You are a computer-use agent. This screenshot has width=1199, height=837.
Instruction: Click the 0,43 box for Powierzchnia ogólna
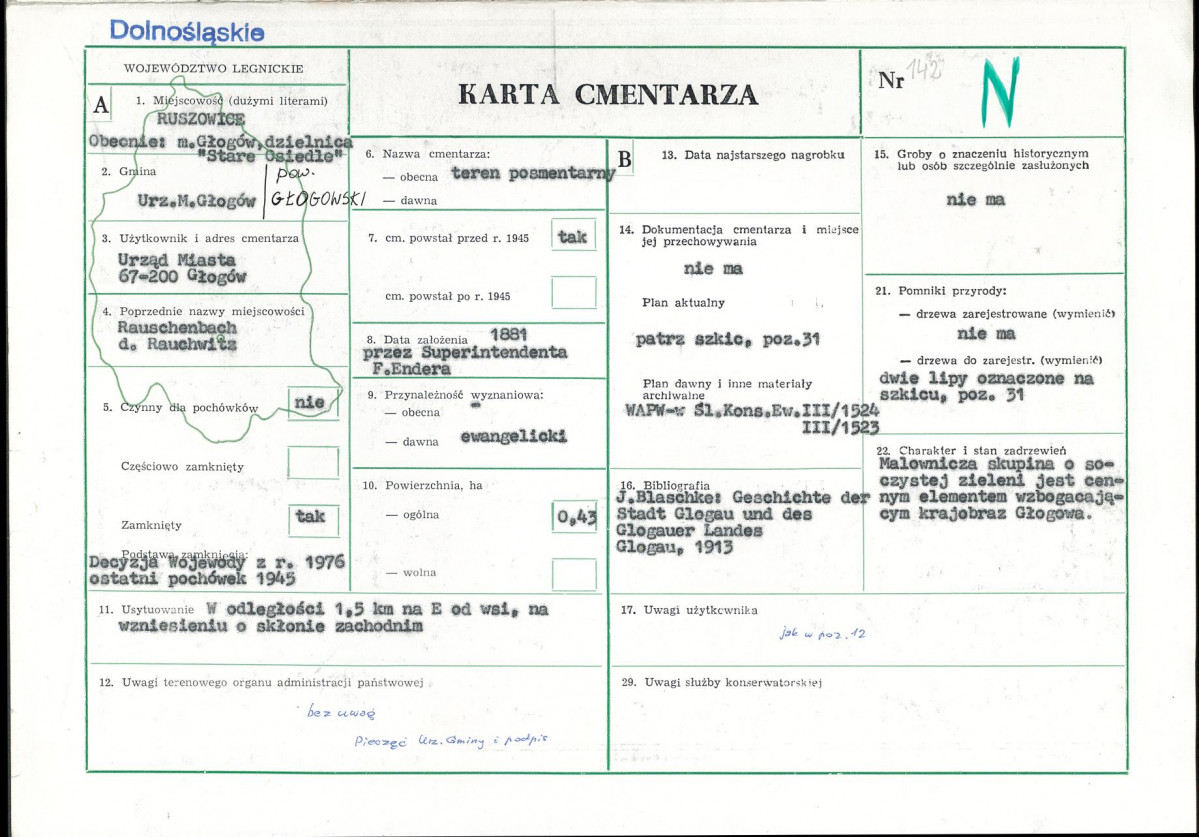(x=574, y=517)
